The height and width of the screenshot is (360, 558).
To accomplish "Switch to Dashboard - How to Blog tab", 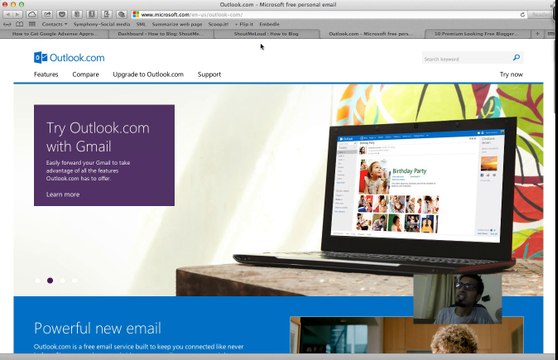I will tap(160, 34).
